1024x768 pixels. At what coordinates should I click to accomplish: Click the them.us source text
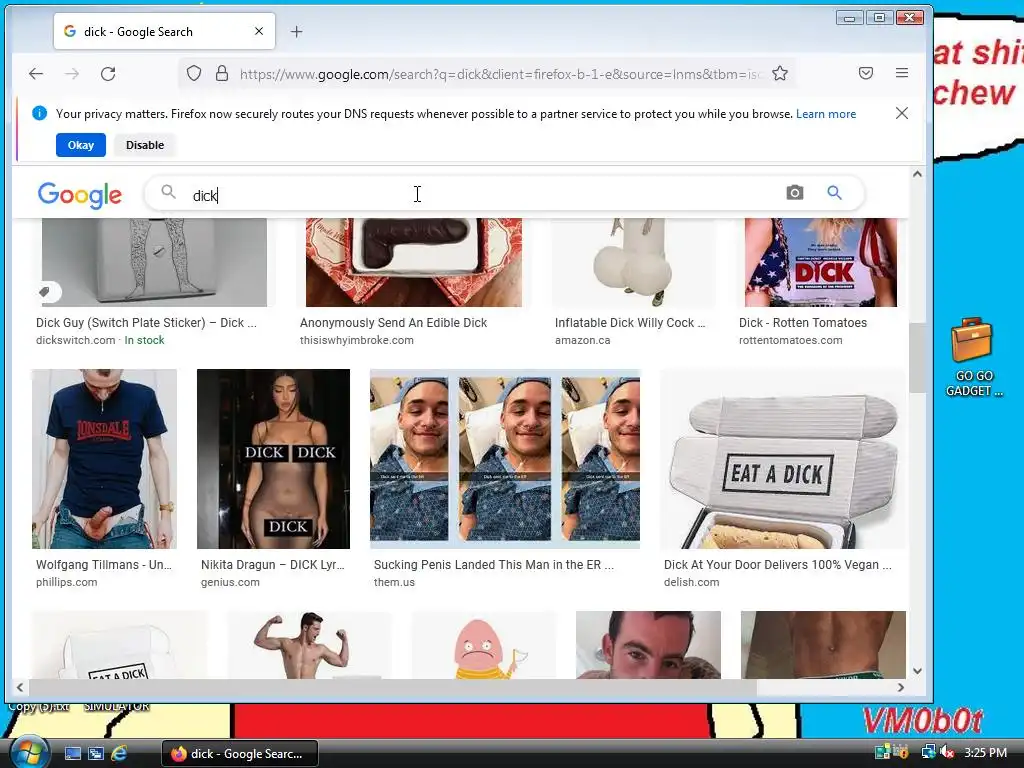click(394, 583)
